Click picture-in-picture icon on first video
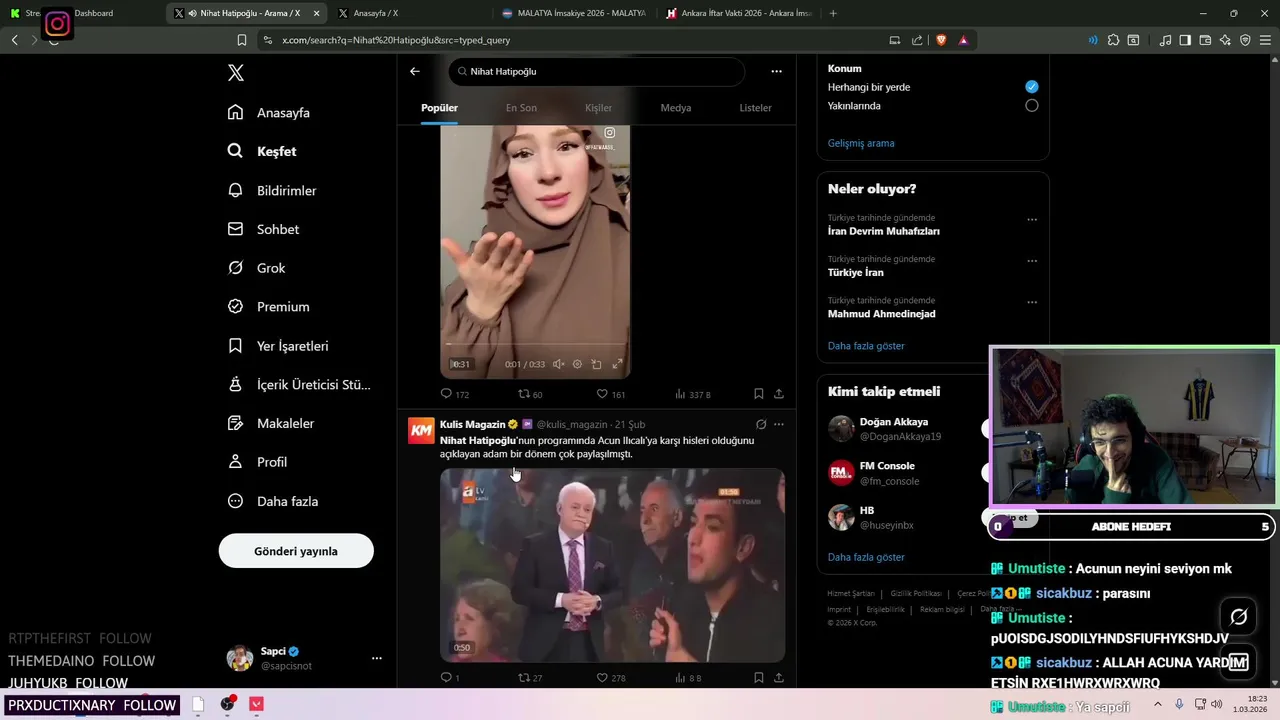 point(597,364)
